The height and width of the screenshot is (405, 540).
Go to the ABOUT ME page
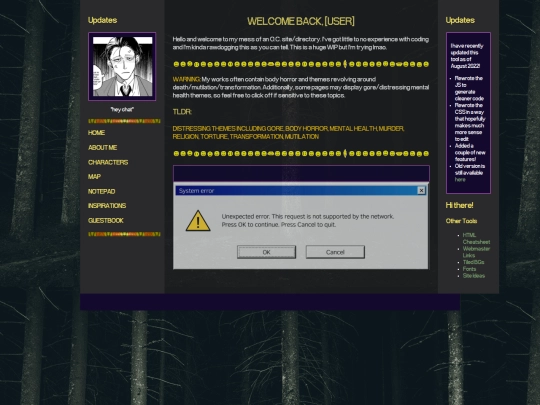[103, 147]
